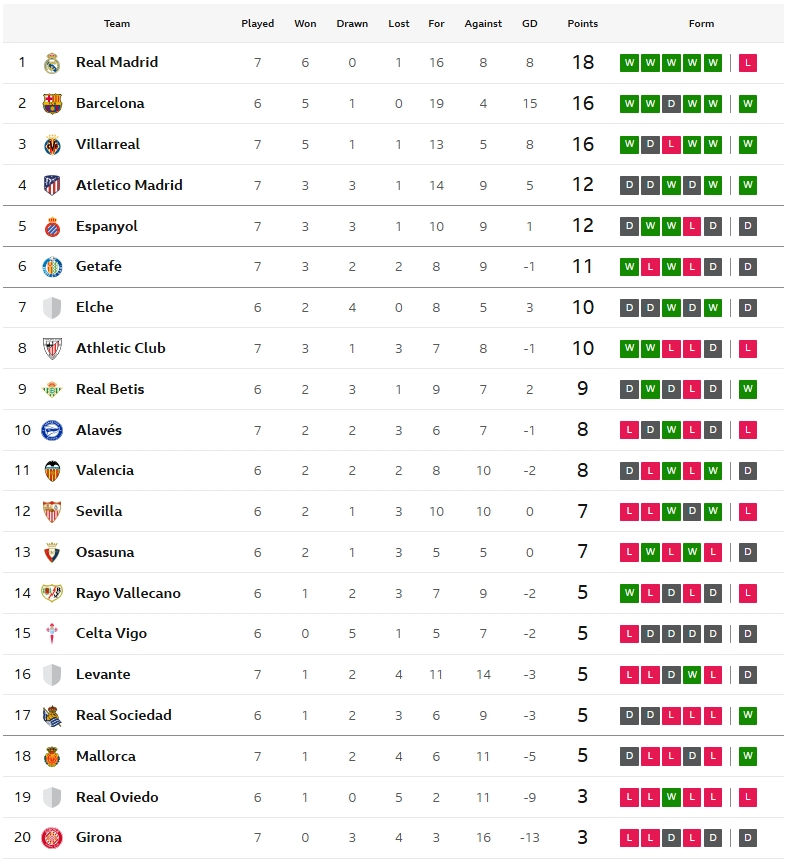Click the Barcelona club crest
This screenshot has width=786, height=860.
coord(52,104)
